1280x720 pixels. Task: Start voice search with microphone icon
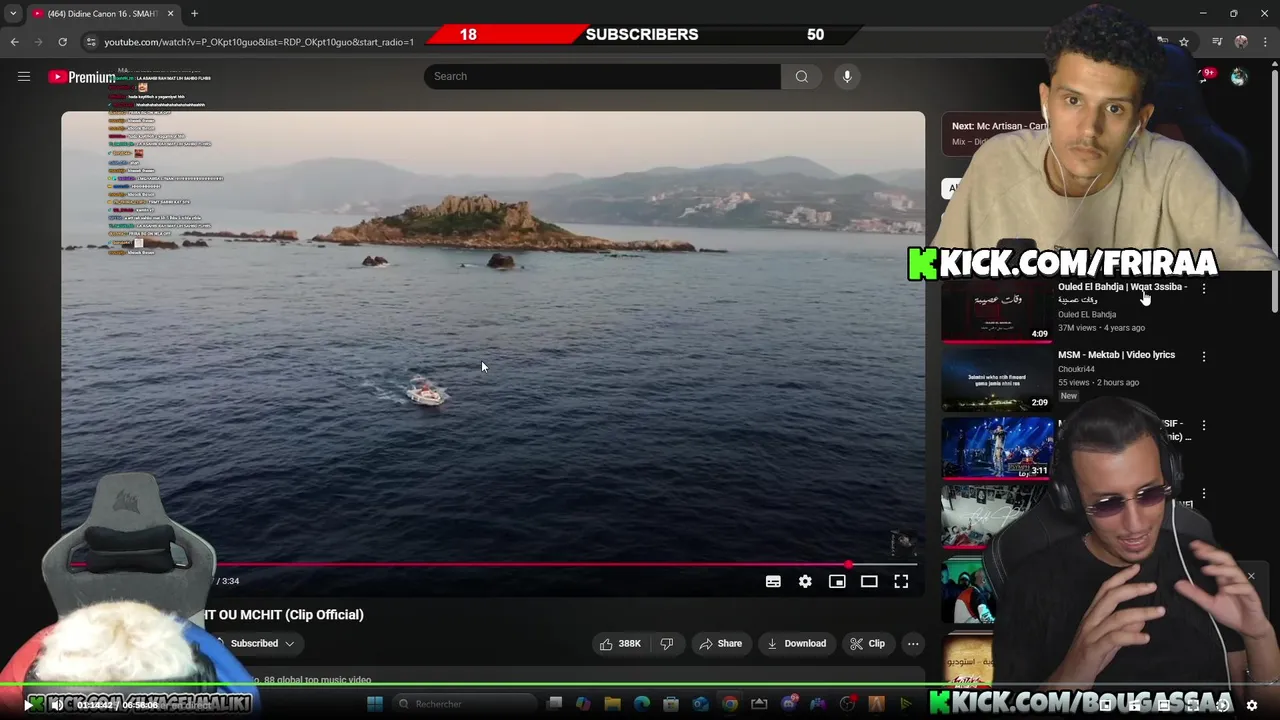click(847, 76)
